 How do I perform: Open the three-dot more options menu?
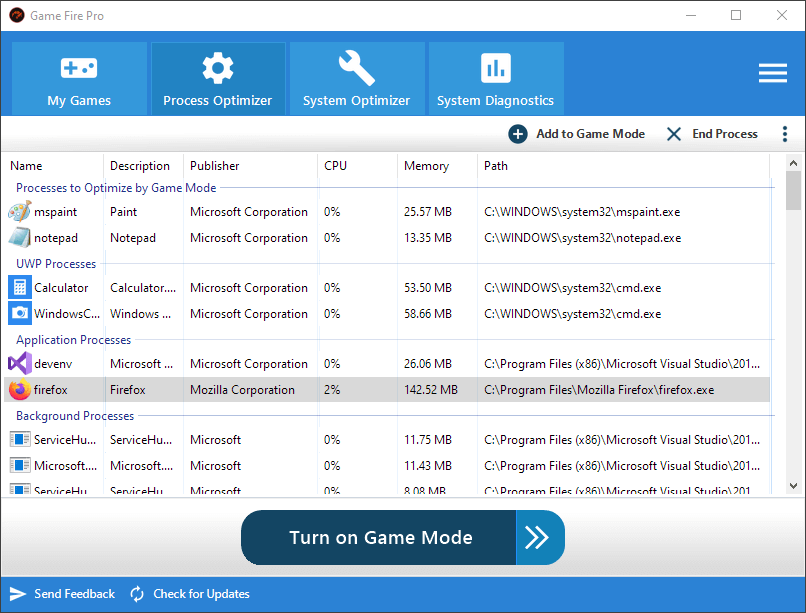pyautogui.click(x=784, y=134)
